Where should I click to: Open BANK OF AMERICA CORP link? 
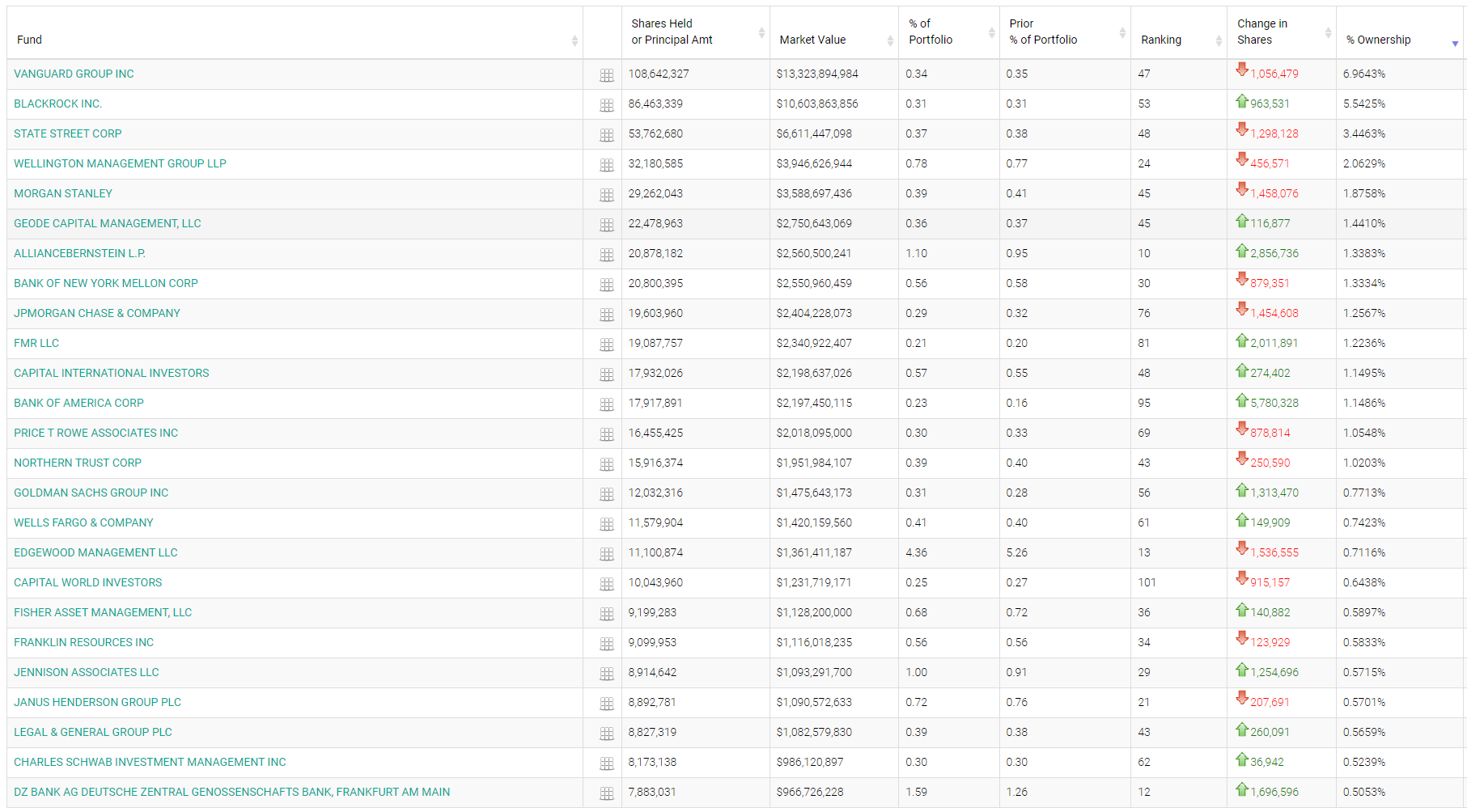coord(78,403)
